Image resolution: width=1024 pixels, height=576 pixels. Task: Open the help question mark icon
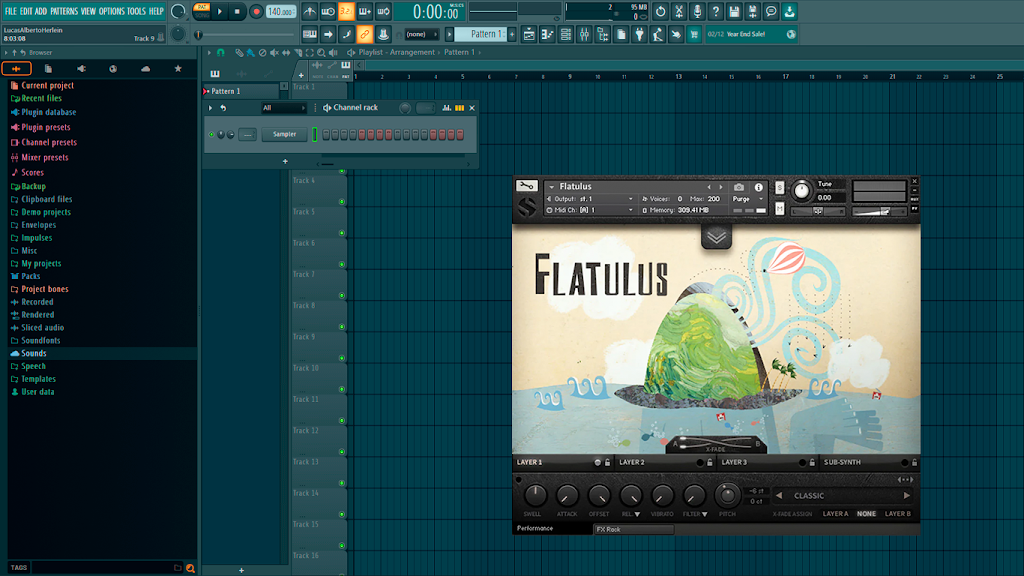coord(716,12)
